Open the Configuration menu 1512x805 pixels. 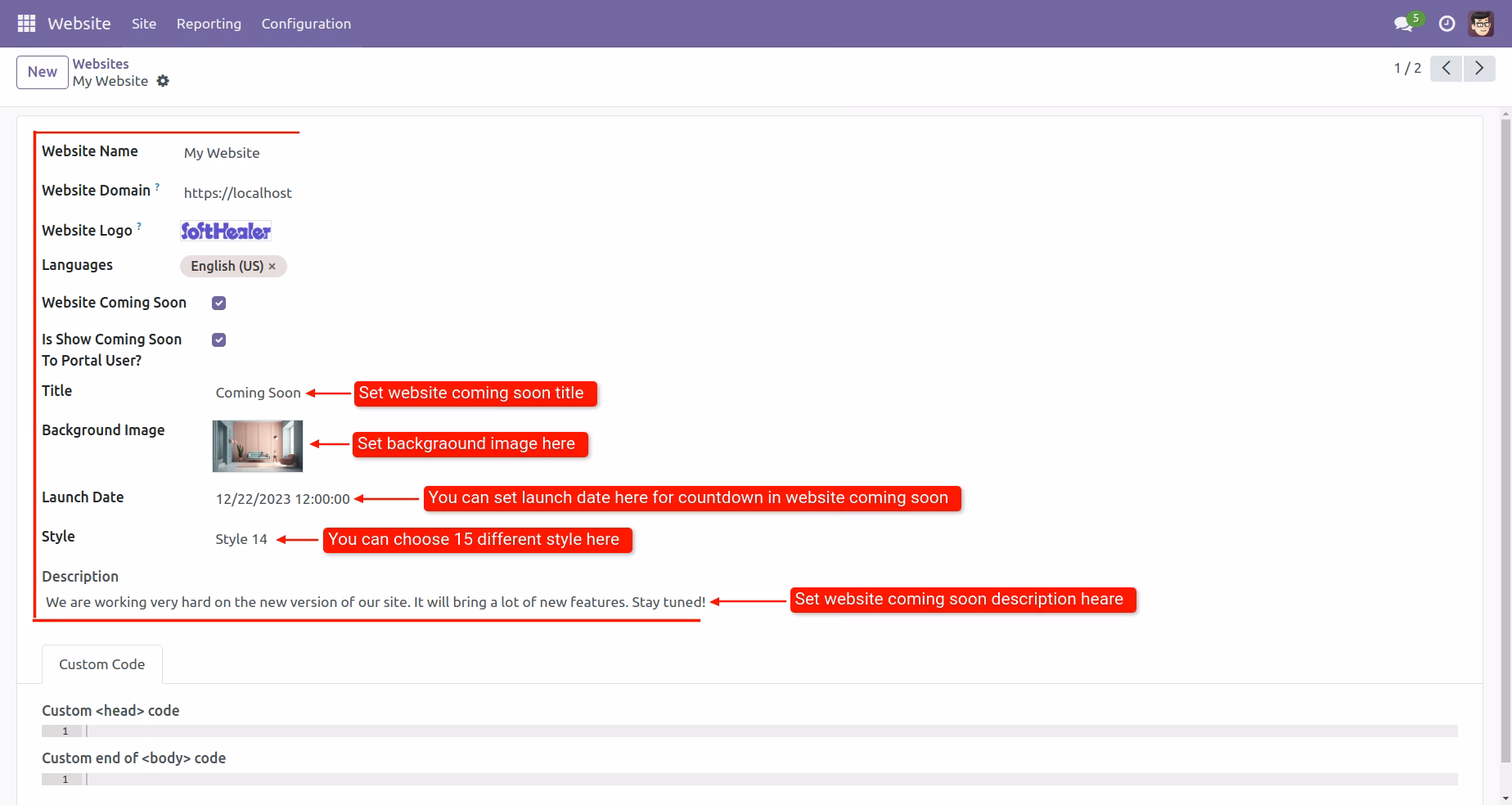point(306,24)
